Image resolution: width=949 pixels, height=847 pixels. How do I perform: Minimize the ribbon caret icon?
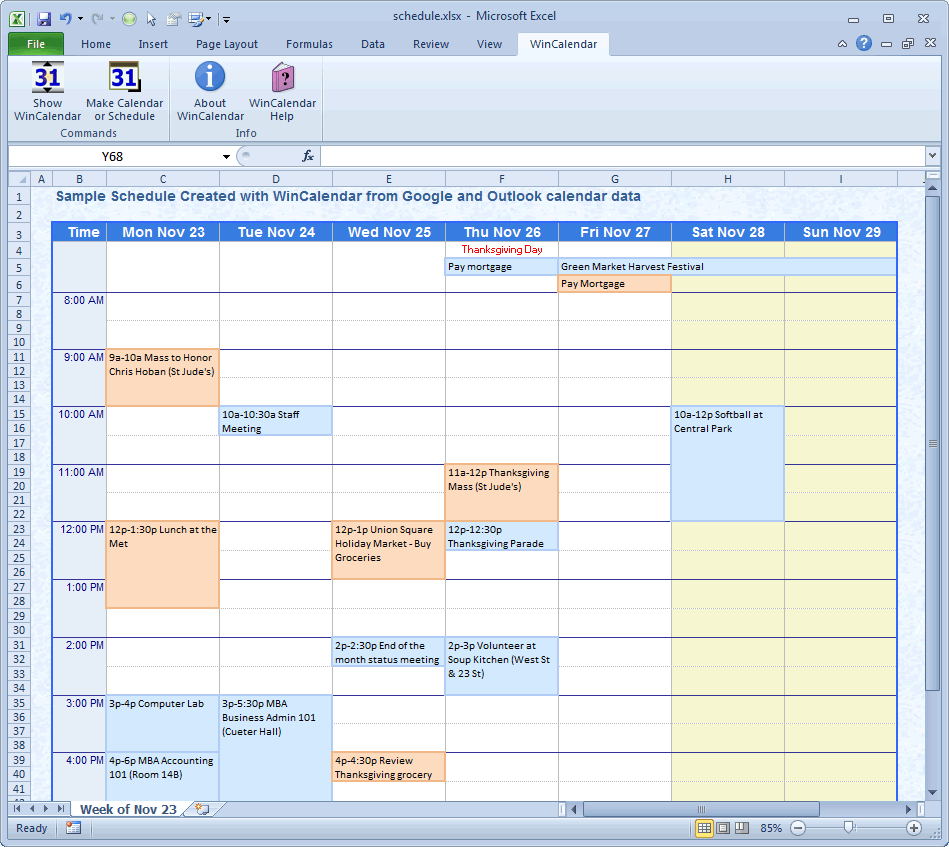(842, 44)
